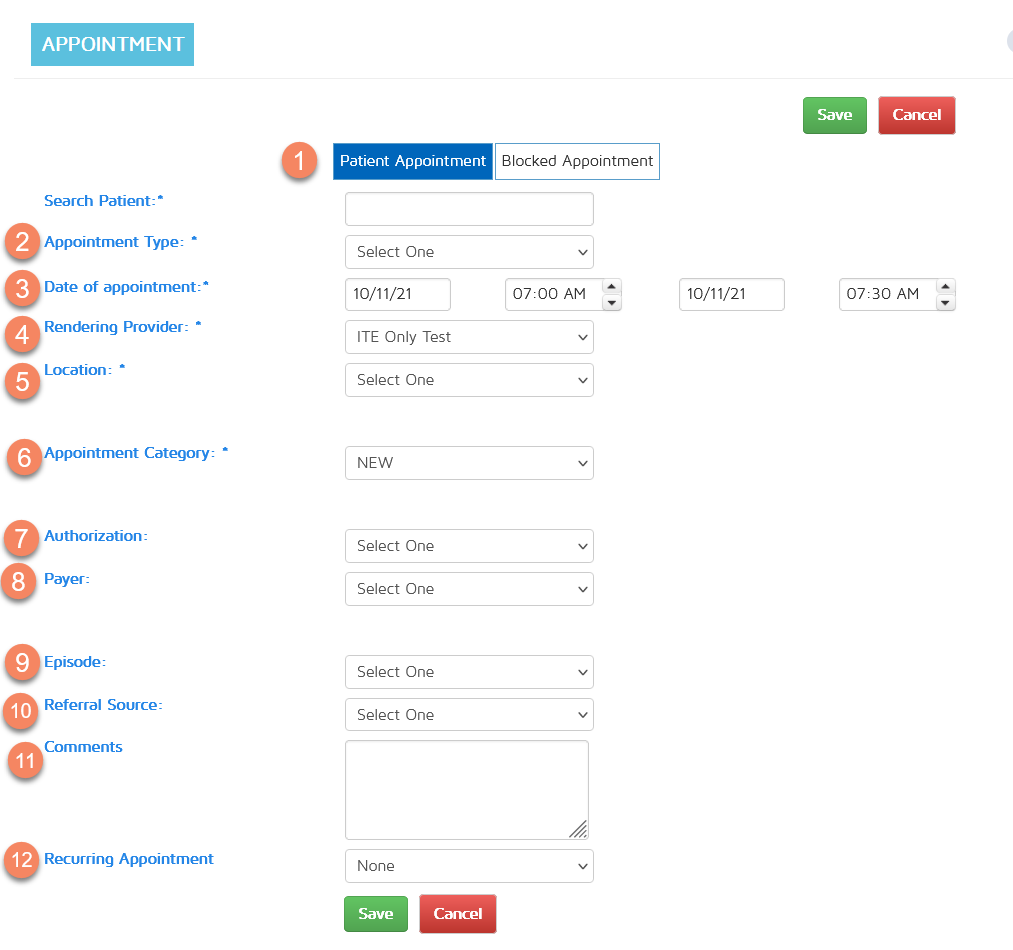
Task: Click the top red Cancel button
Action: (x=916, y=115)
